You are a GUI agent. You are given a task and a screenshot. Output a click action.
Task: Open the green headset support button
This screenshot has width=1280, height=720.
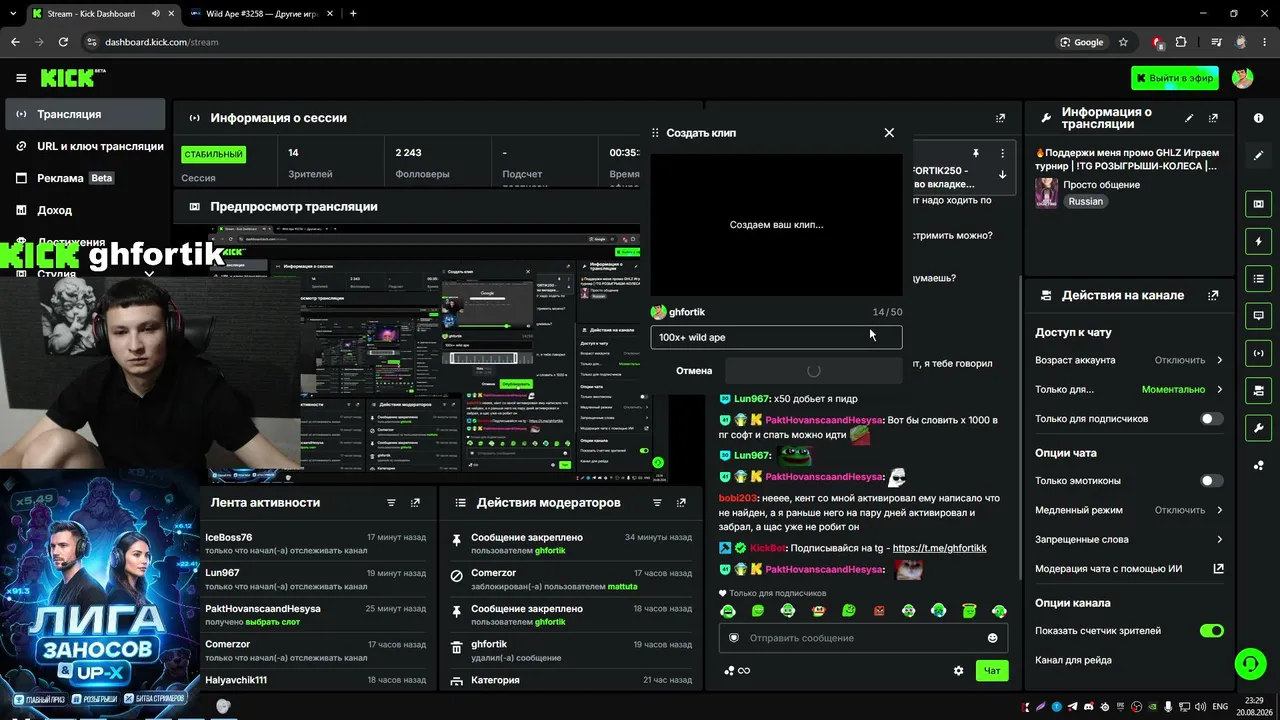[x=1249, y=663]
